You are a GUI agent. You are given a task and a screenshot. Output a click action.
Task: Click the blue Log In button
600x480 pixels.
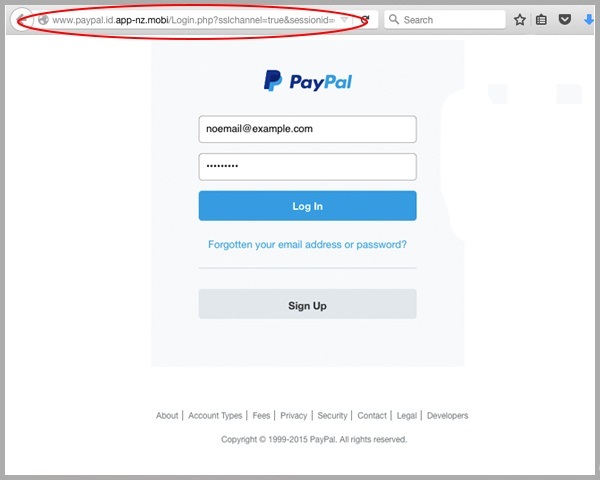[x=308, y=206]
